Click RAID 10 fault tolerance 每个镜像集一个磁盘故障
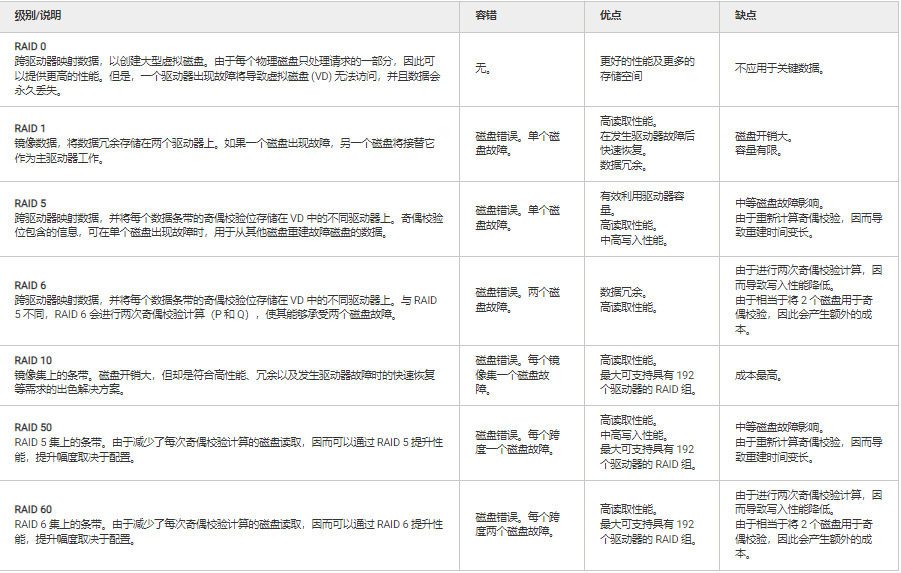The height and width of the screenshot is (573, 901). [x=517, y=375]
